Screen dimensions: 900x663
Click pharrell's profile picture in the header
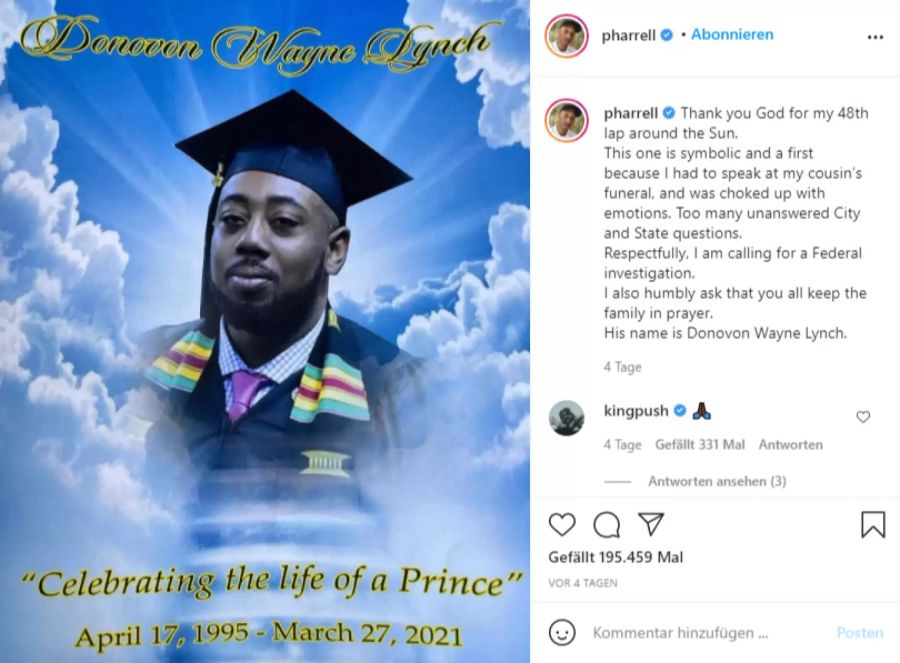(x=566, y=36)
